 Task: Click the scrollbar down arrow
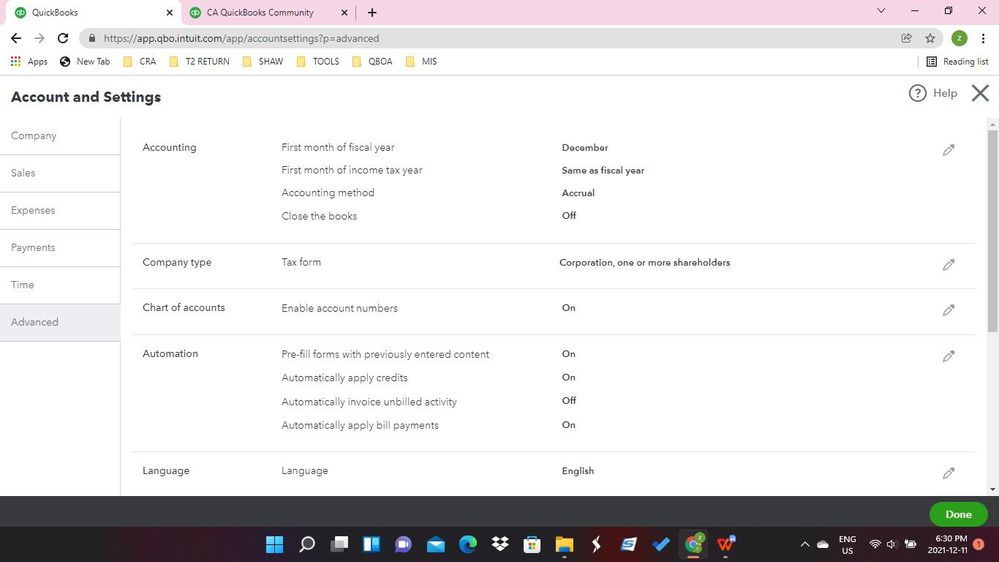coord(992,489)
